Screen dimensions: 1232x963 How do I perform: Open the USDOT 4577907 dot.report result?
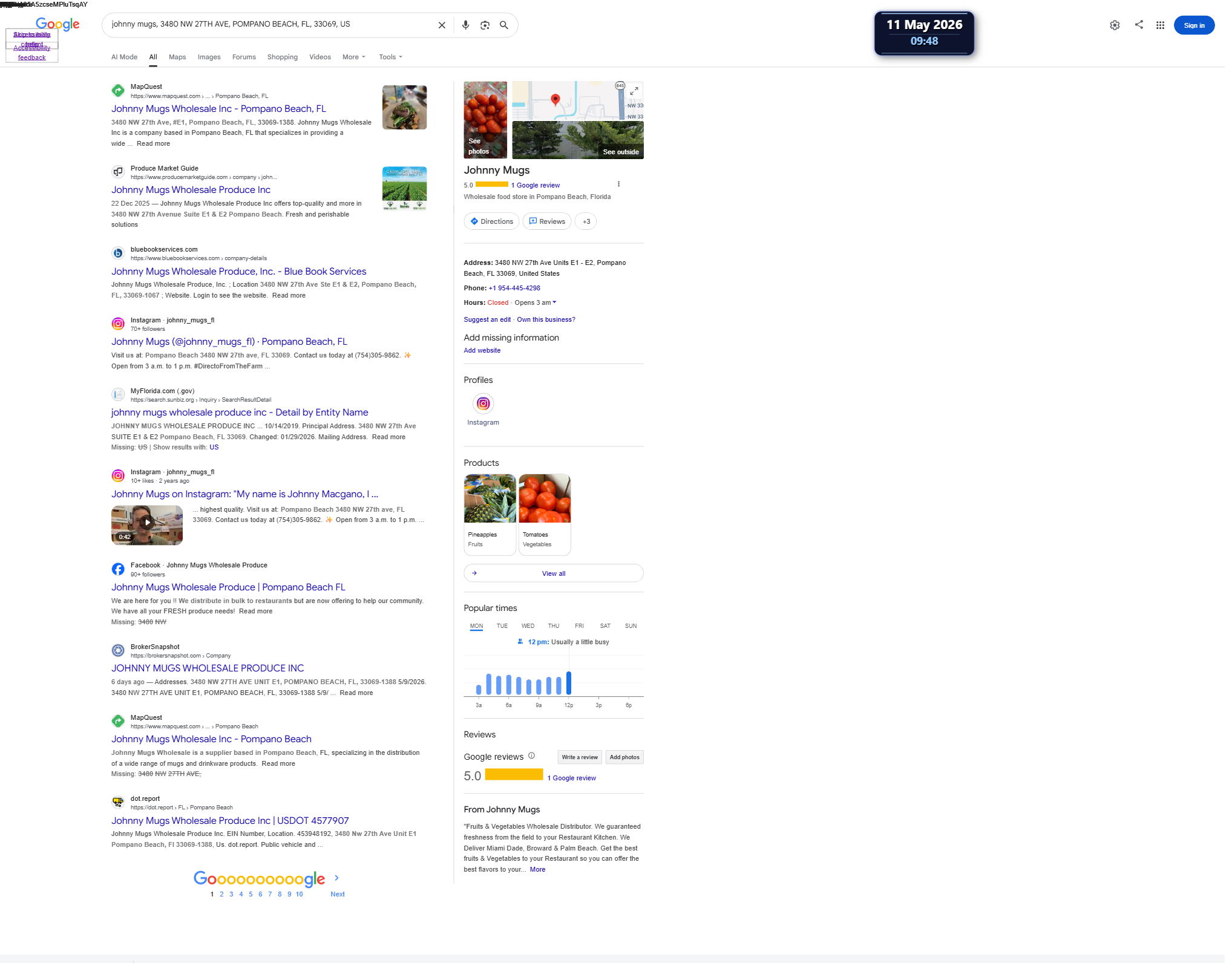230,821
